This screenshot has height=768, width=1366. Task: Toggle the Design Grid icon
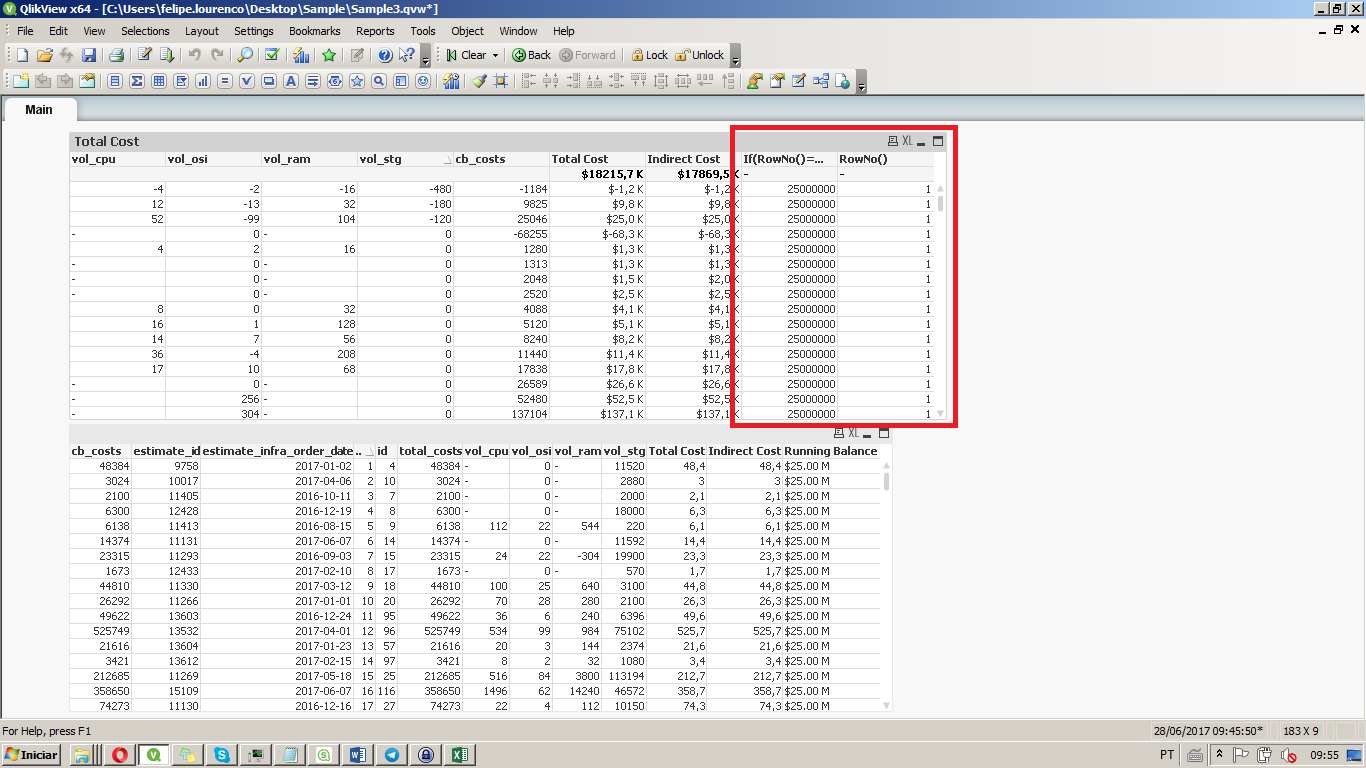[x=500, y=81]
